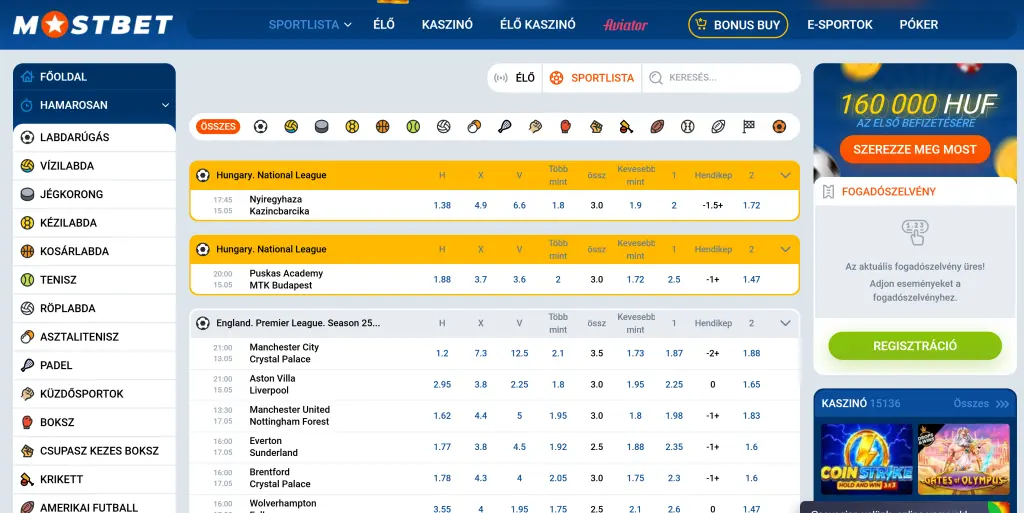Select the basketball filter icon
1024x513 pixels.
383,127
